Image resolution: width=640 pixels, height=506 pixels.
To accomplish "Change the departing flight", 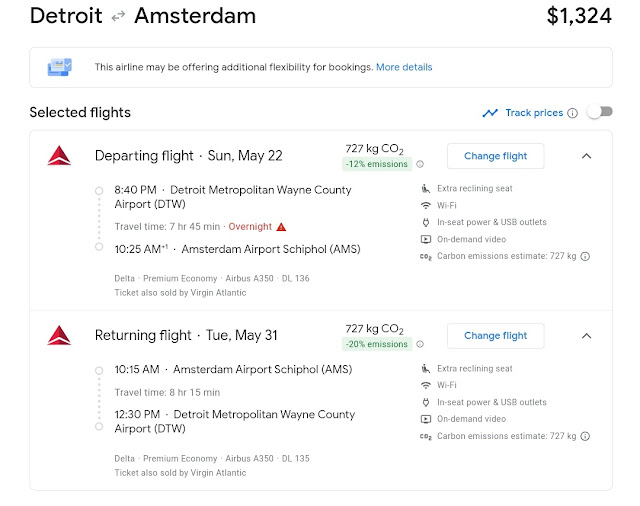I will tap(495, 156).
